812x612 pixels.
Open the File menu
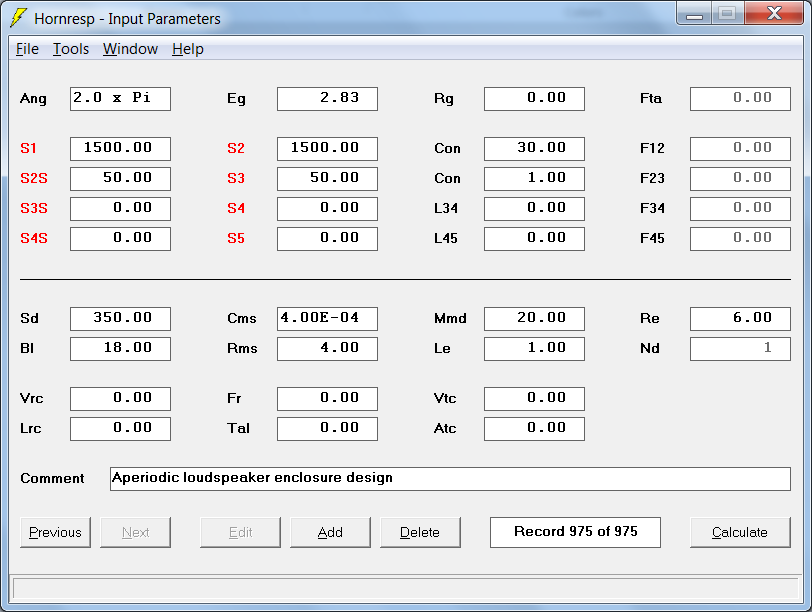coord(27,49)
